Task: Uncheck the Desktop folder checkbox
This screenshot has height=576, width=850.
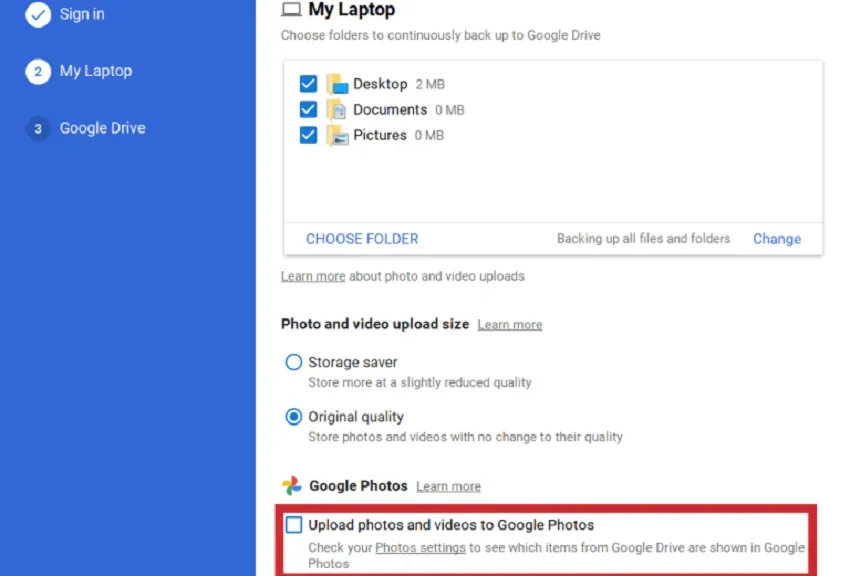Action: [x=308, y=84]
